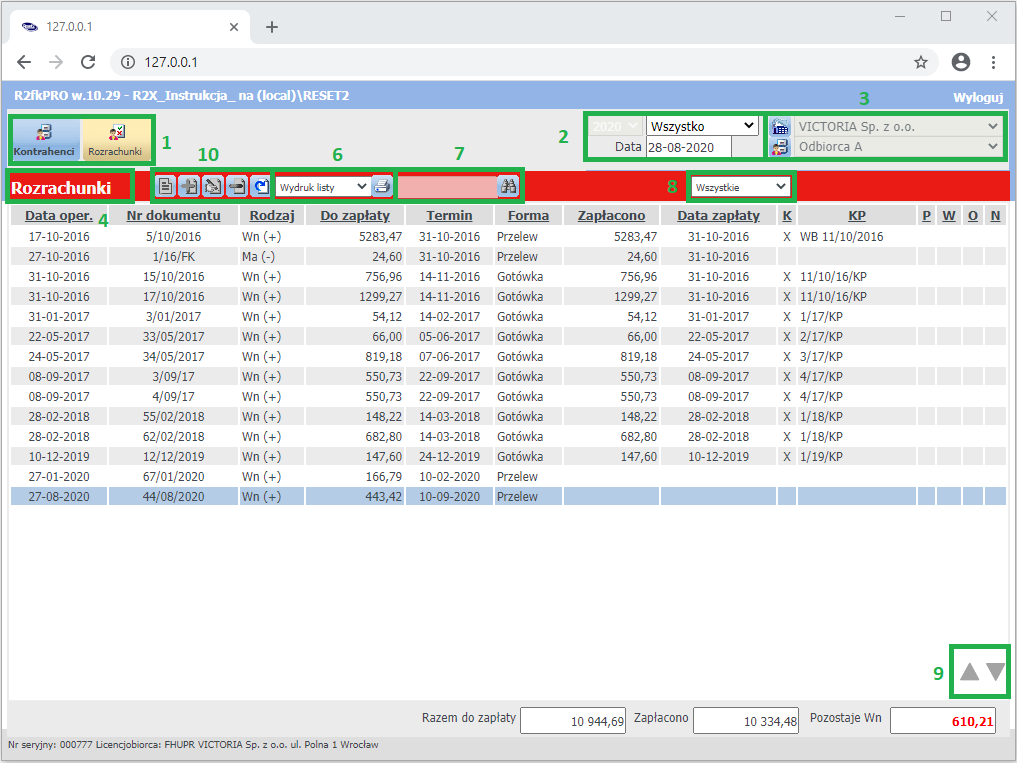1017x763 pixels.
Task: Reload the browser page
Action: pos(88,62)
